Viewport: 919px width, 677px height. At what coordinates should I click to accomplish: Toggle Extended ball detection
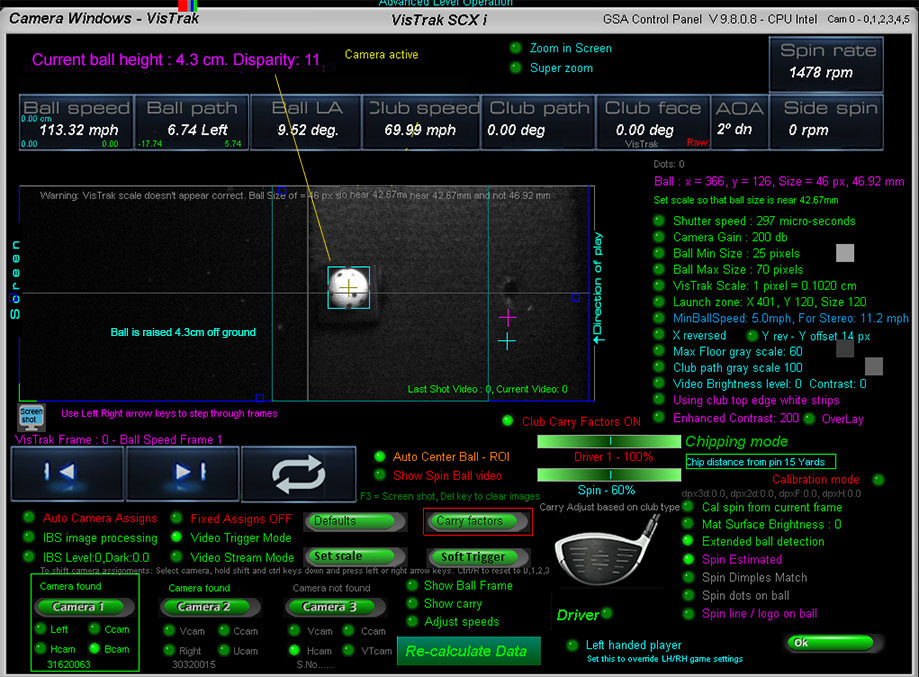(x=688, y=541)
